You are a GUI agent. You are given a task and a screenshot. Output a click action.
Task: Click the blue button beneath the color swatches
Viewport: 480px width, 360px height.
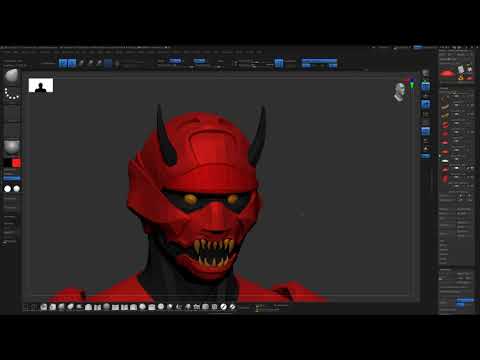coord(12,178)
